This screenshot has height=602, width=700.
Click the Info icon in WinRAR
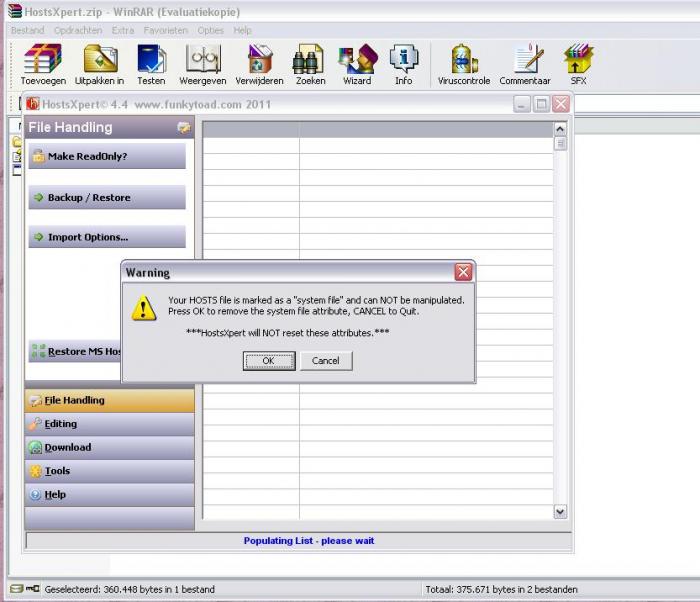click(404, 64)
